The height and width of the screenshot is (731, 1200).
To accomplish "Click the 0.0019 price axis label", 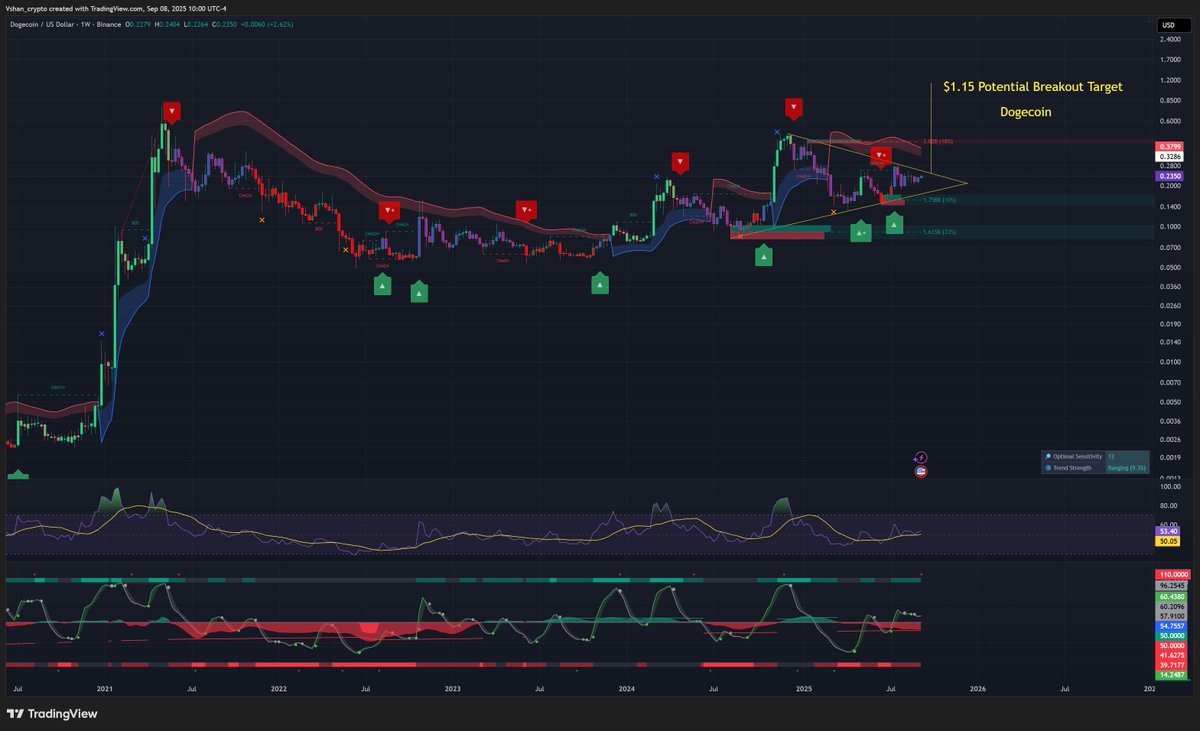I will 1170,458.
